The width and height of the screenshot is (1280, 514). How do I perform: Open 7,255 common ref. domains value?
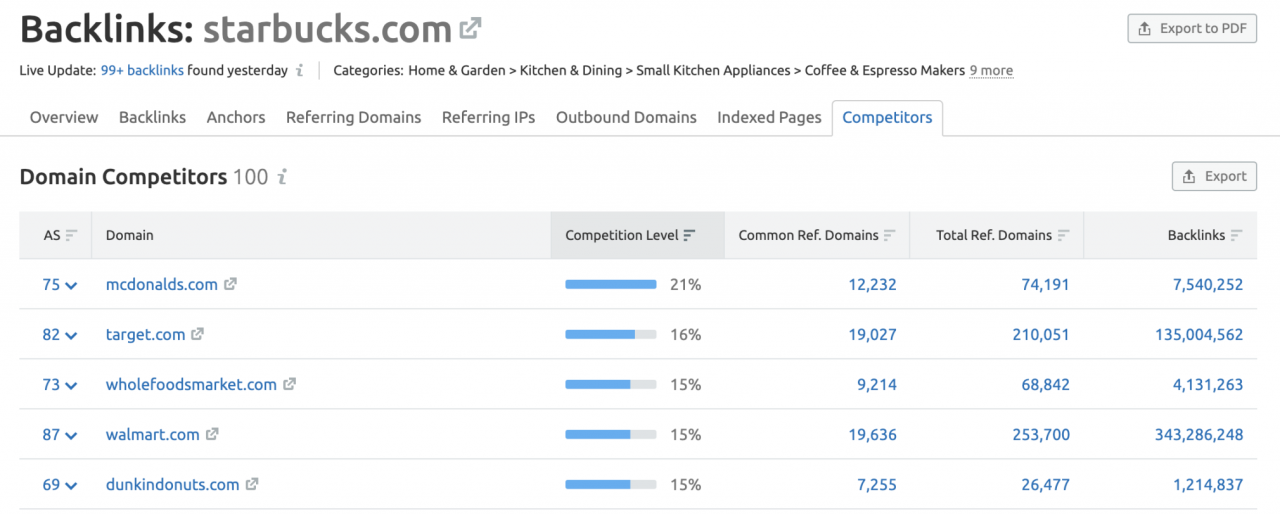tap(876, 484)
